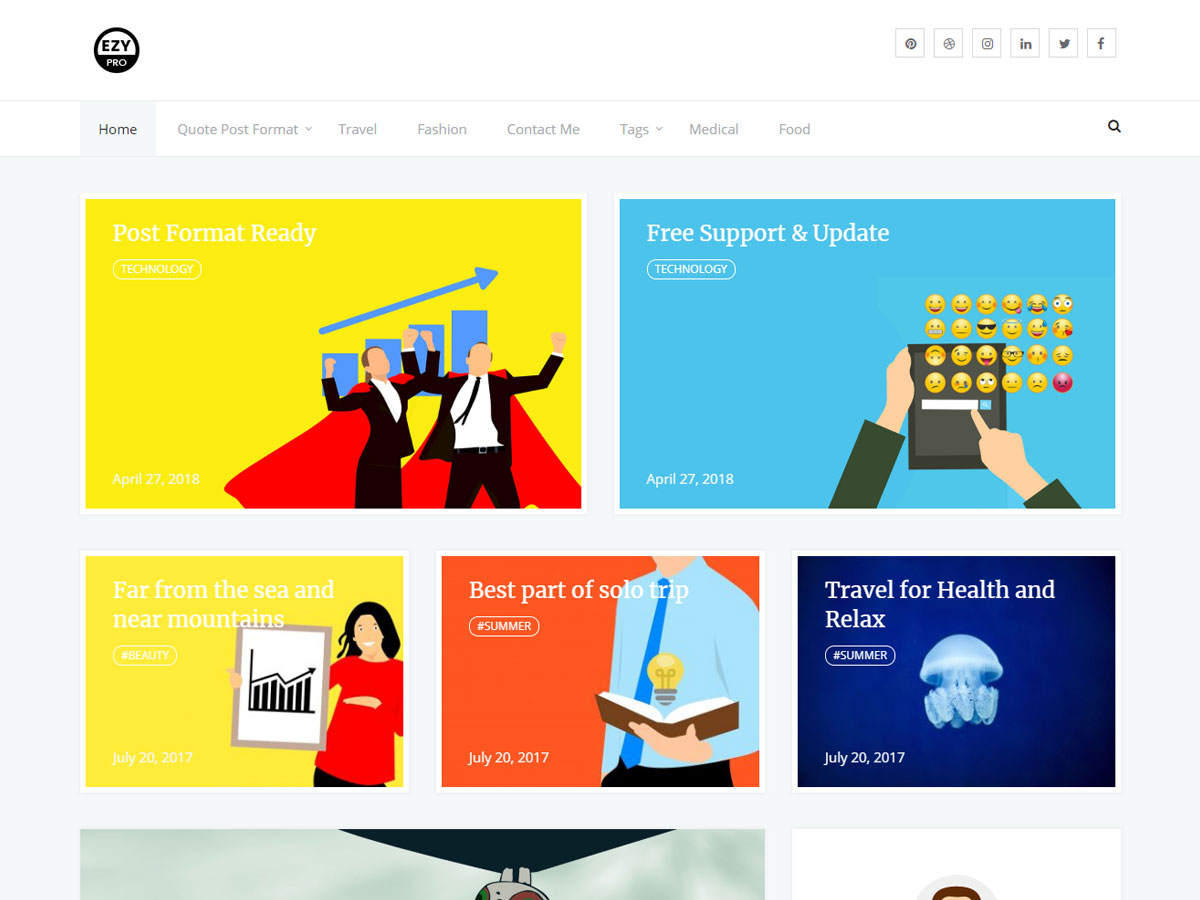Open the Free Support & Update article title
Screen dimensions: 1200x900
pyautogui.click(x=767, y=233)
